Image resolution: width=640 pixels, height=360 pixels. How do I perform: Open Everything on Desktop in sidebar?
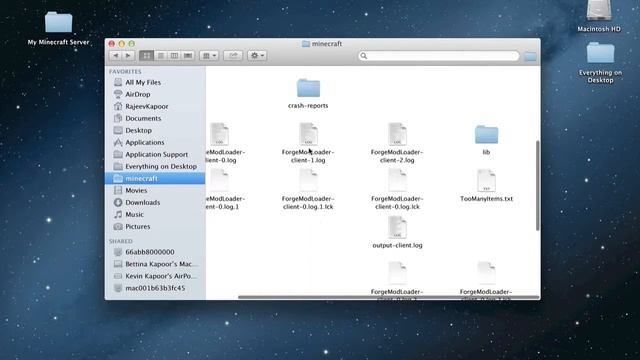[155, 167]
